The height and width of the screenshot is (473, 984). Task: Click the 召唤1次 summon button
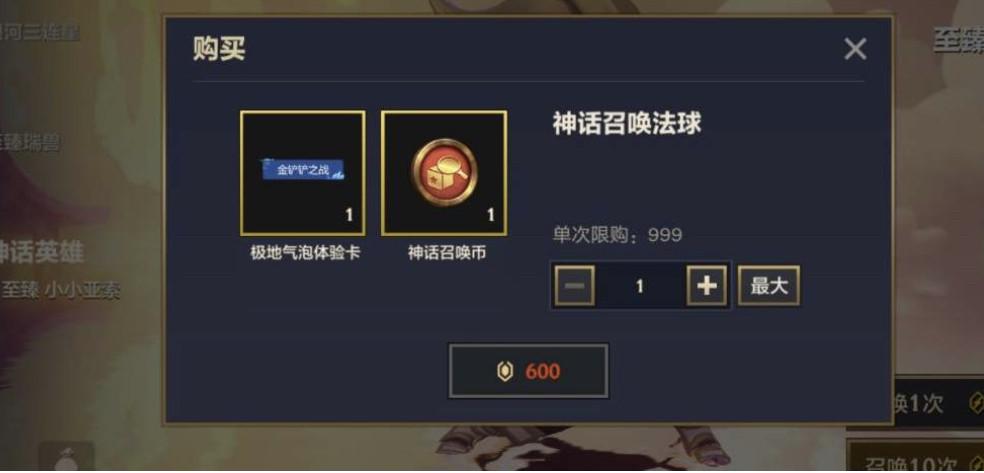pyautogui.click(x=938, y=403)
